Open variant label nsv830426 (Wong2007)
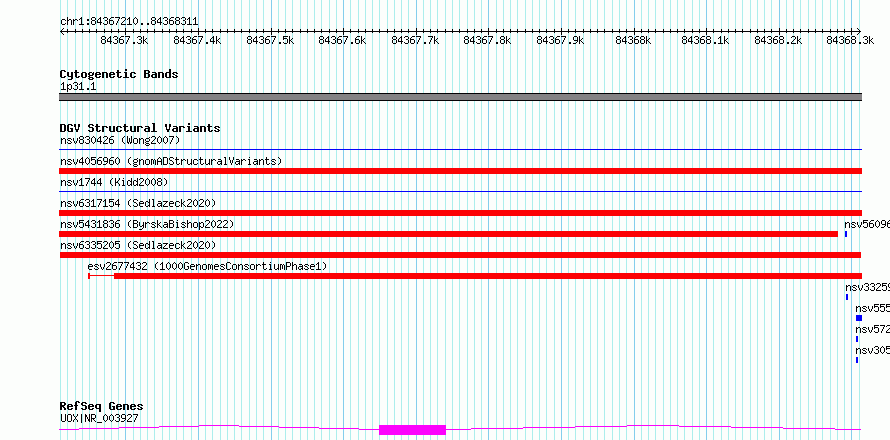 click(120, 140)
